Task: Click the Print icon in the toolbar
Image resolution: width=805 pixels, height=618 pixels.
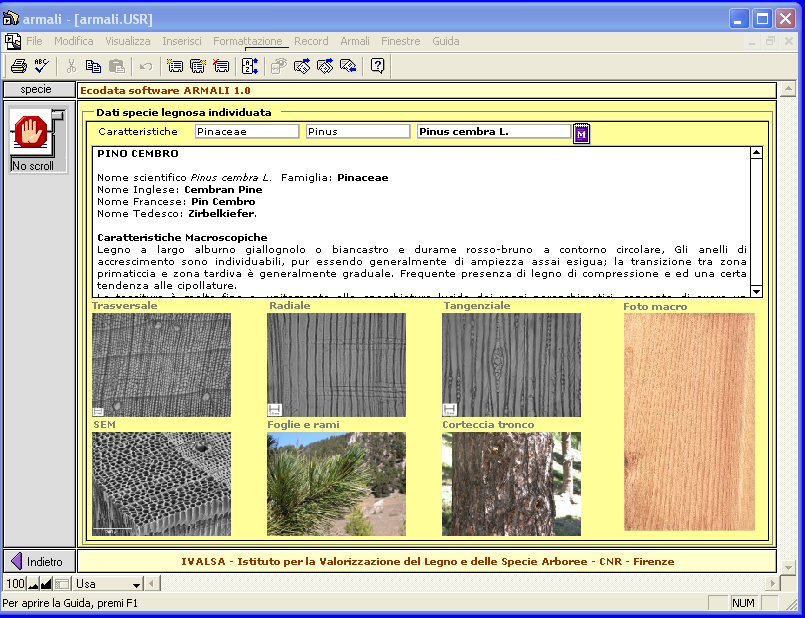Action: (19, 66)
